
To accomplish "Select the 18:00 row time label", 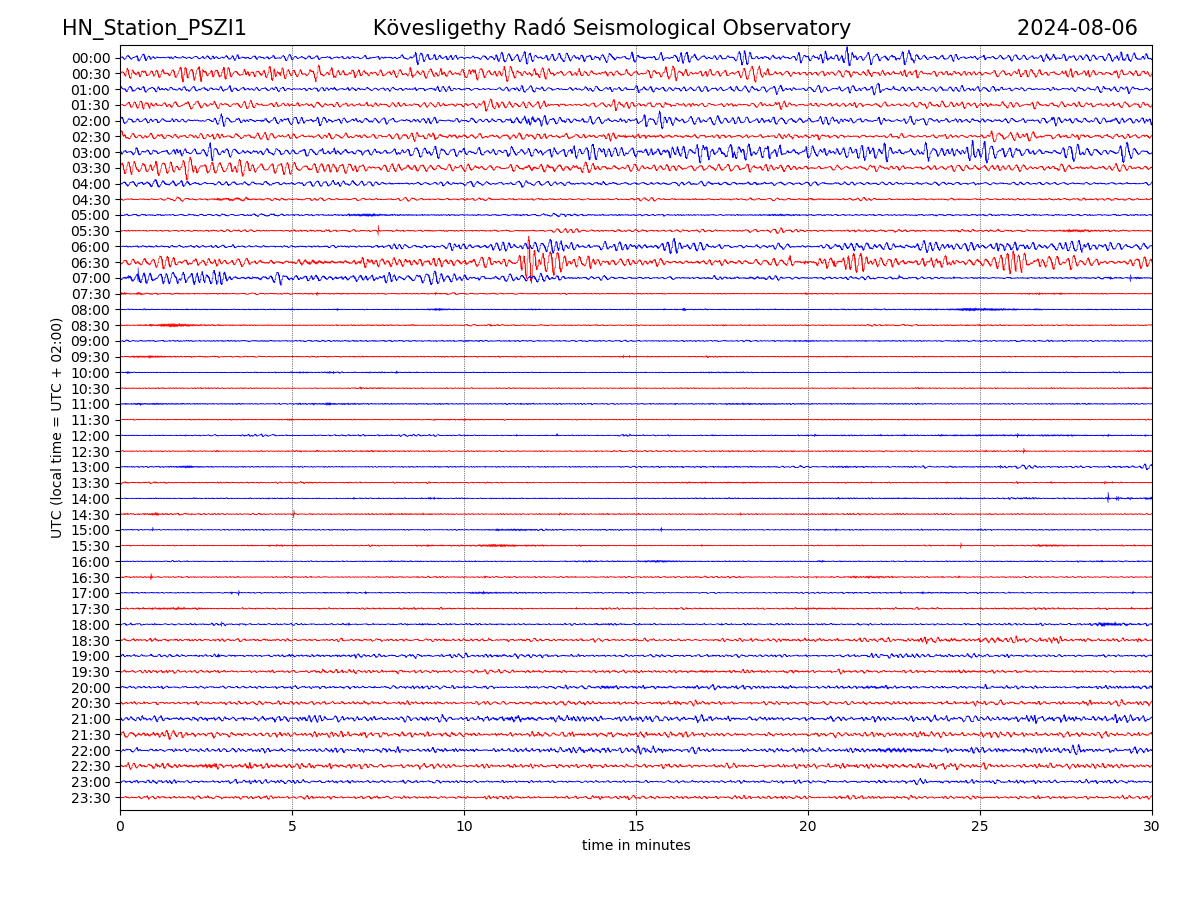I will (90, 625).
